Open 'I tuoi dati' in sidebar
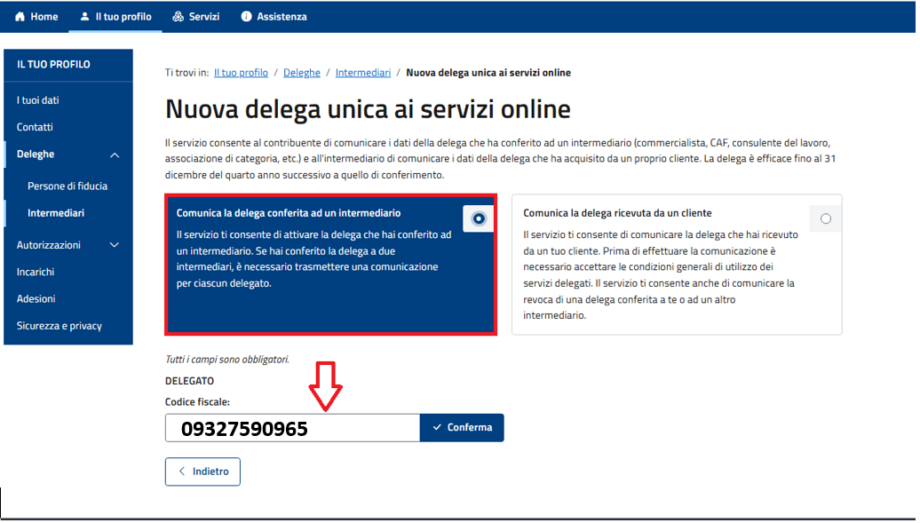The image size is (920, 523). 38,100
